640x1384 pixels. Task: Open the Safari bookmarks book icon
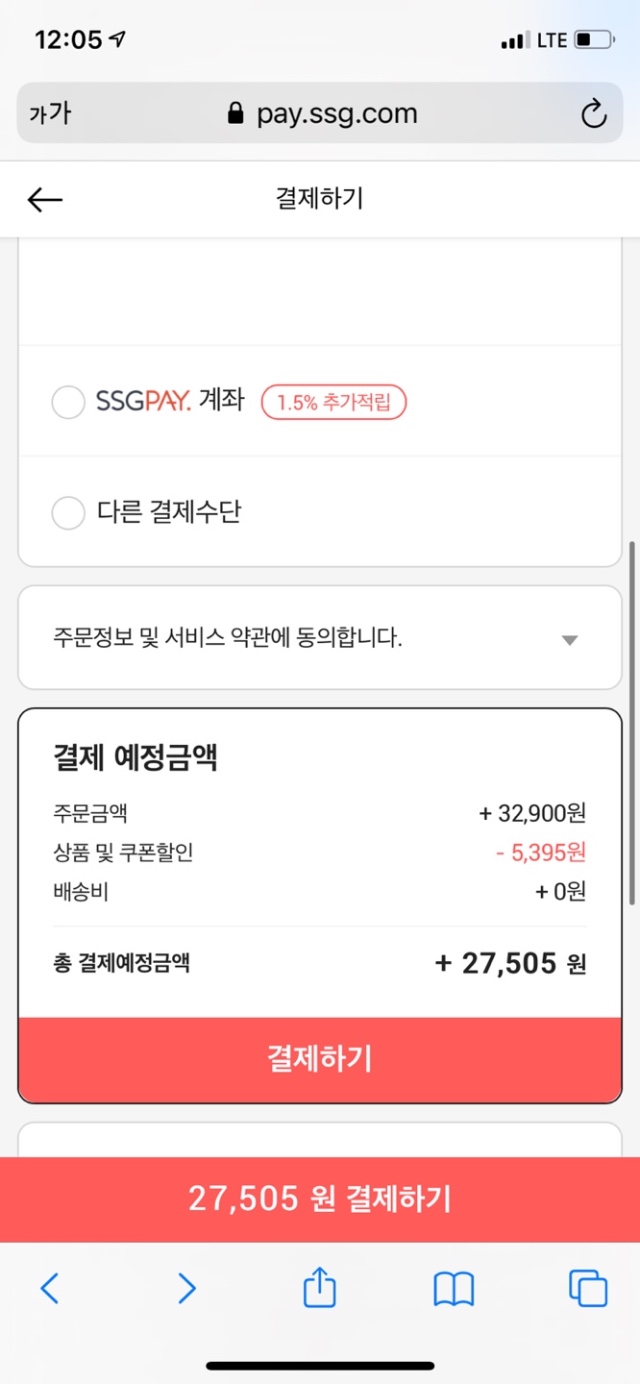454,1289
